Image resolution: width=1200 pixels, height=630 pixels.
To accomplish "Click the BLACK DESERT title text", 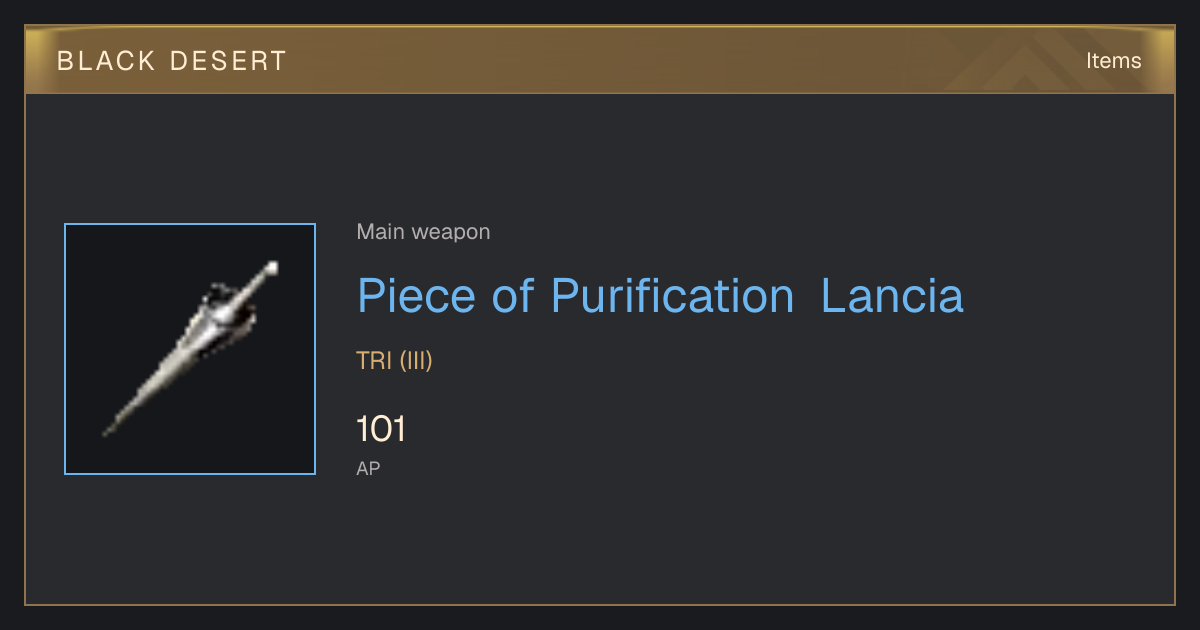I will pyautogui.click(x=172, y=61).
